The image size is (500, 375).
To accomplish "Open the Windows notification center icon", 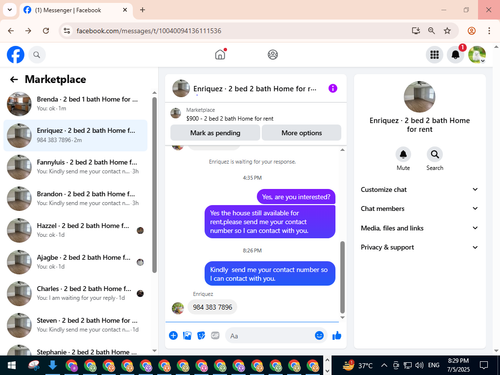I will click(484, 365).
